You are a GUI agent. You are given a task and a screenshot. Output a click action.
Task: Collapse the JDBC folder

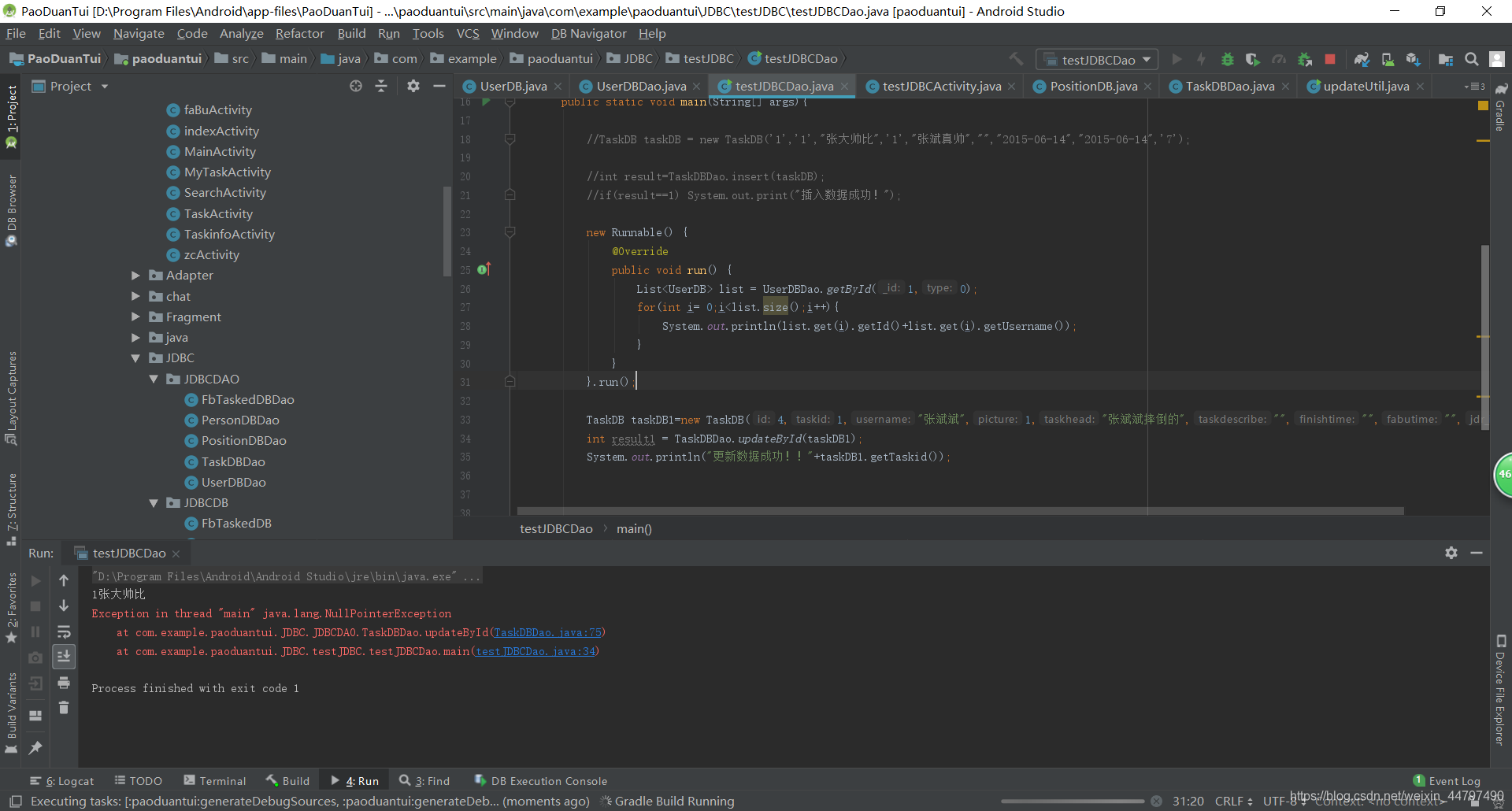[135, 358]
